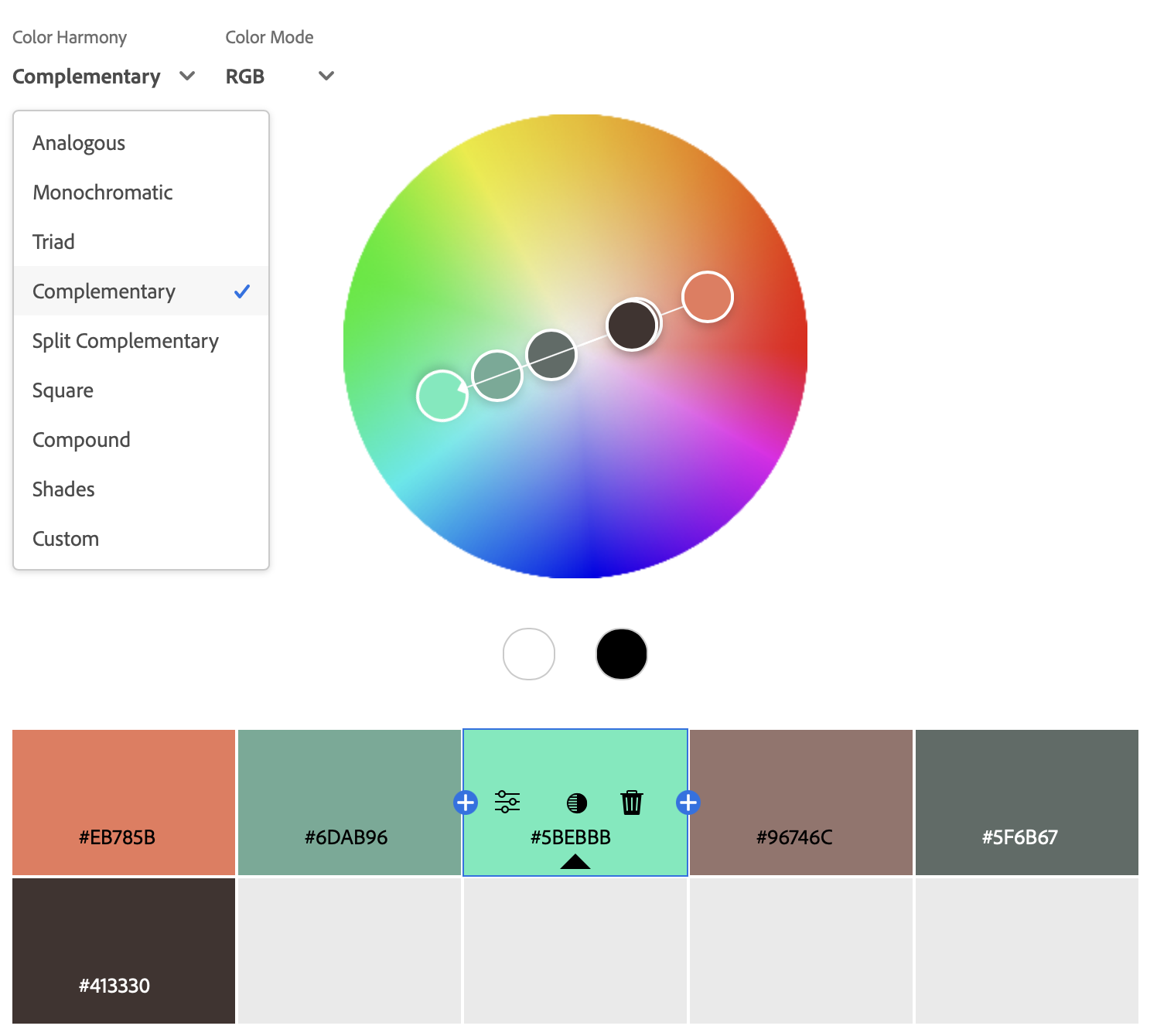This screenshot has width=1157, height=1036.
Task: Select Monochromatic harmony rule
Action: (103, 193)
